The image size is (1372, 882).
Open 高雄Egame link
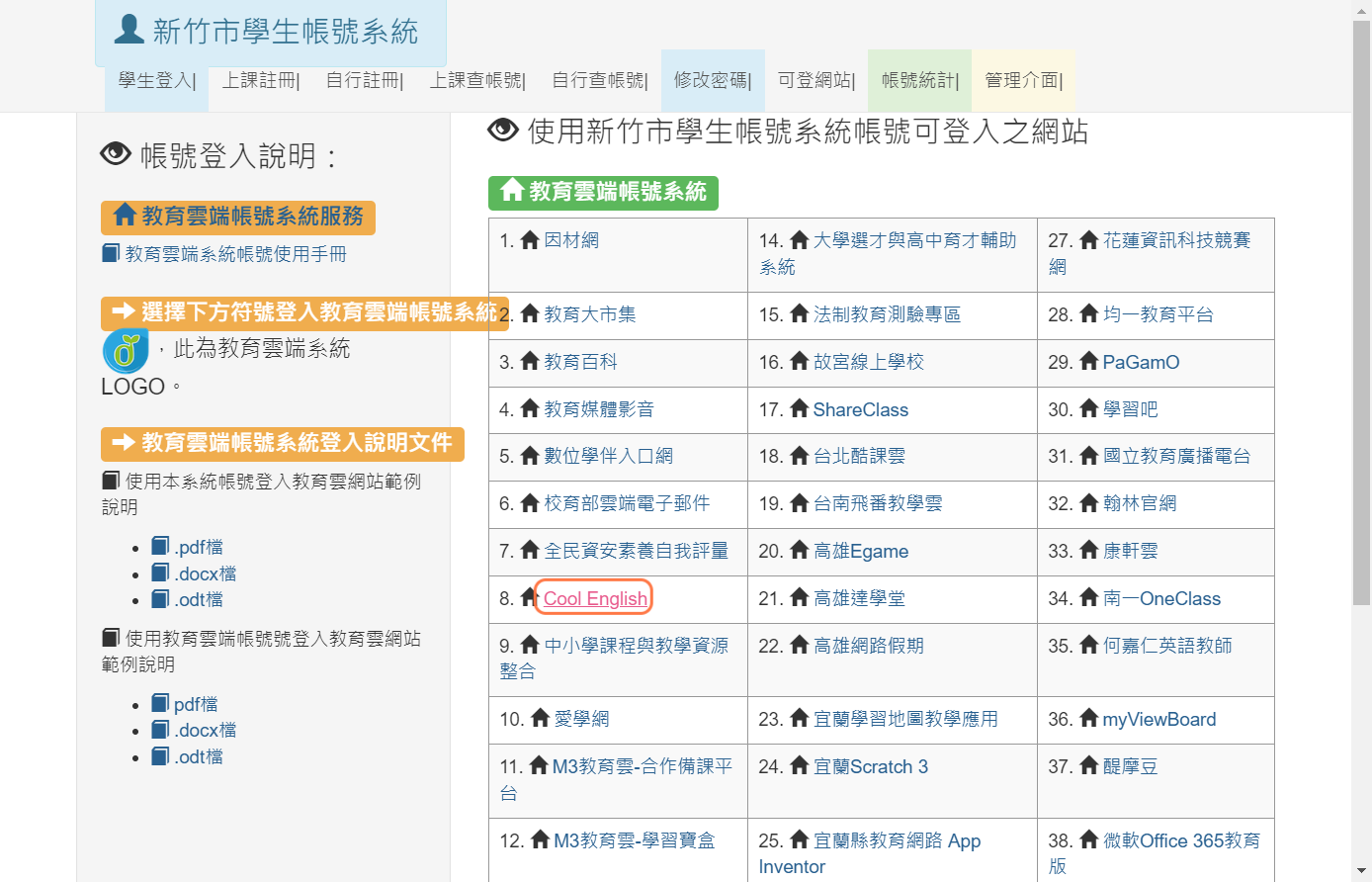[x=861, y=551]
